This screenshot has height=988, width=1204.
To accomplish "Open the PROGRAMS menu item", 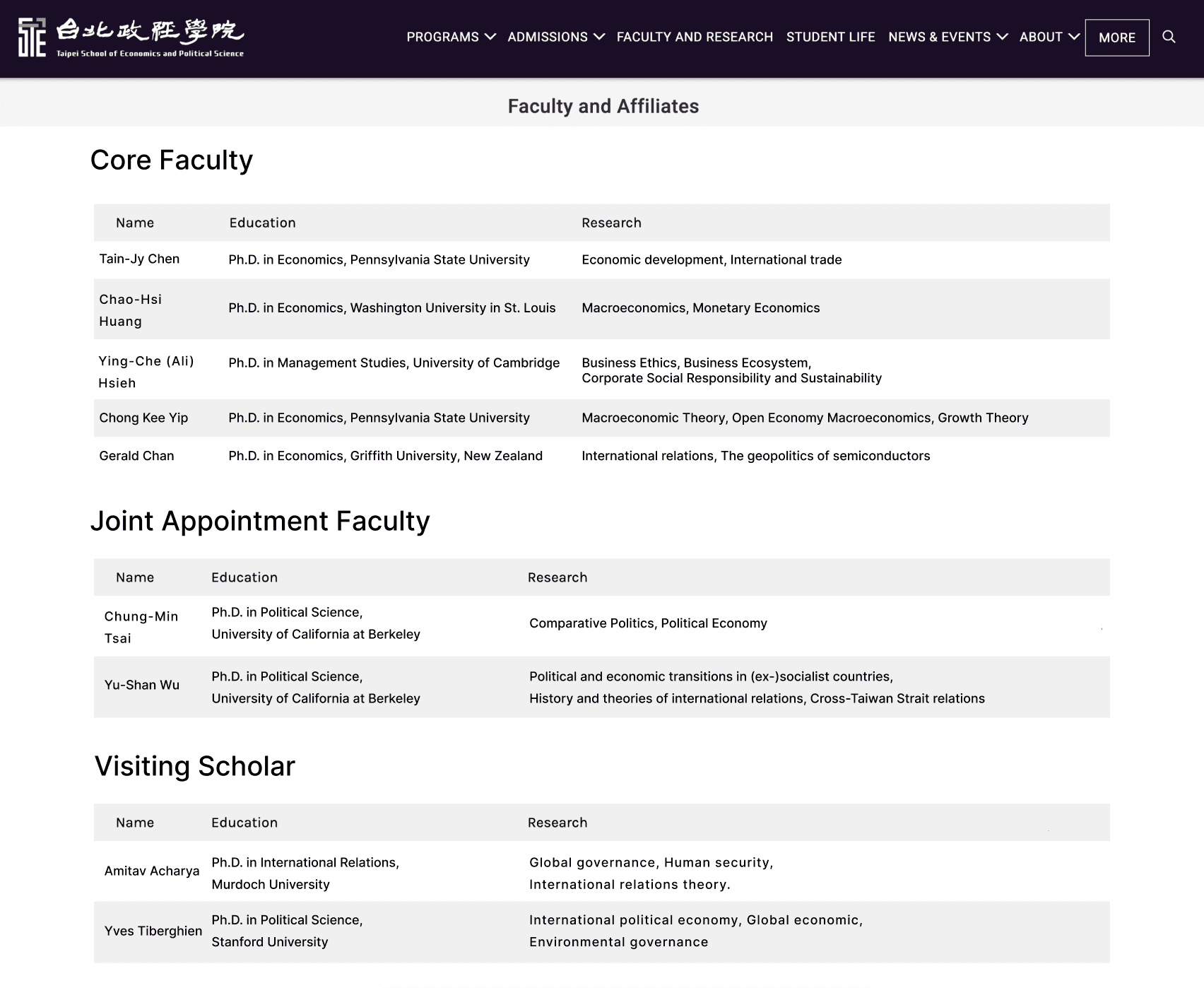I will (443, 37).
